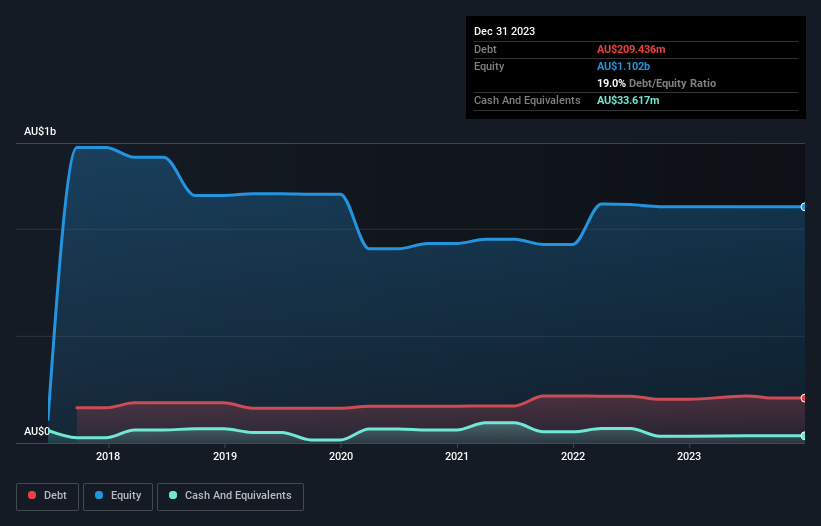Click the Equity row label in tooltip
The width and height of the screenshot is (821, 526).
pyautogui.click(x=489, y=66)
